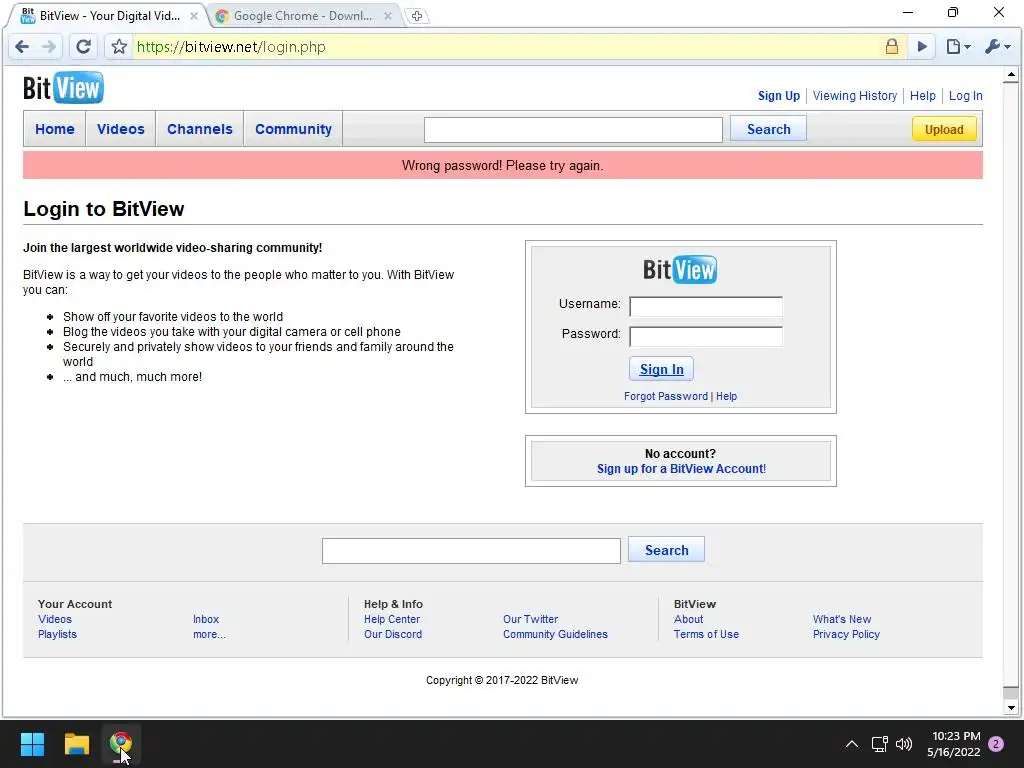This screenshot has height=768, width=1024.
Task: Click the BitView logo in the login box
Action: pos(680,269)
